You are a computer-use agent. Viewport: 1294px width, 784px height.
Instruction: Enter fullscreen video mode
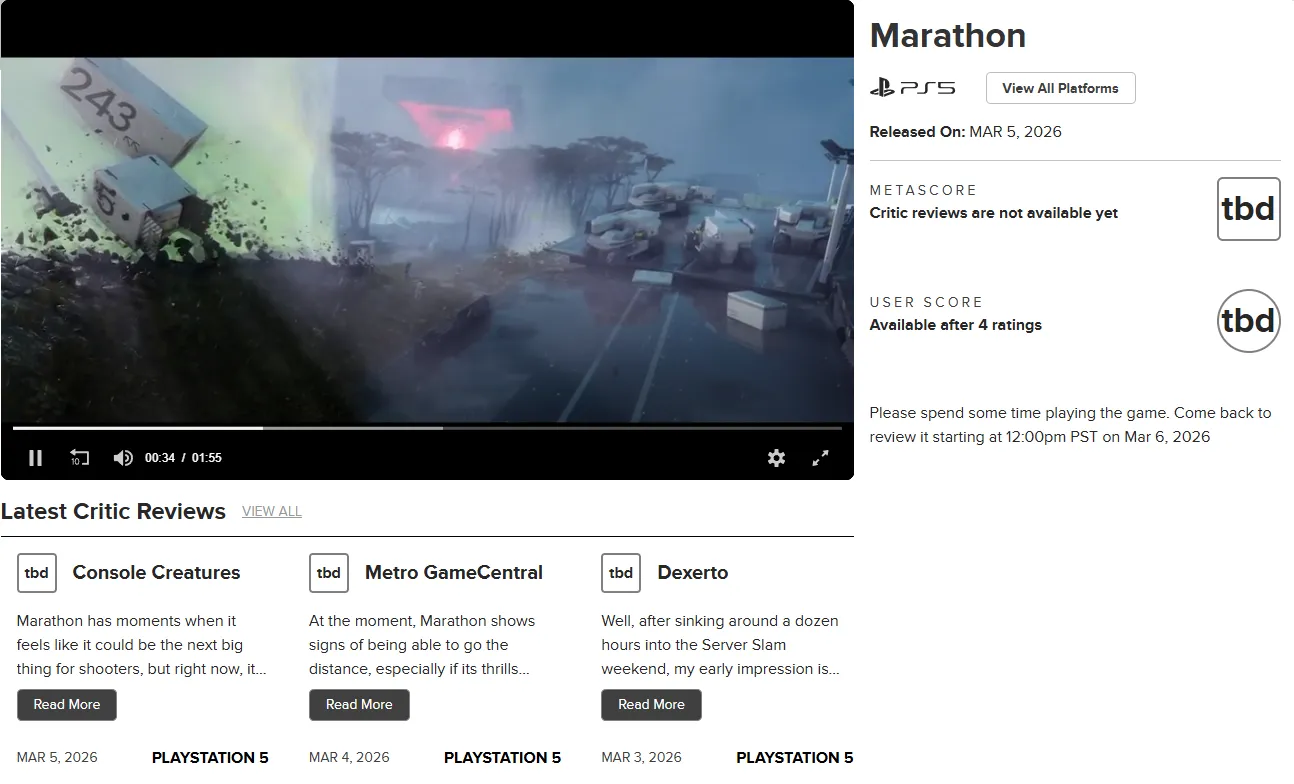tap(820, 458)
